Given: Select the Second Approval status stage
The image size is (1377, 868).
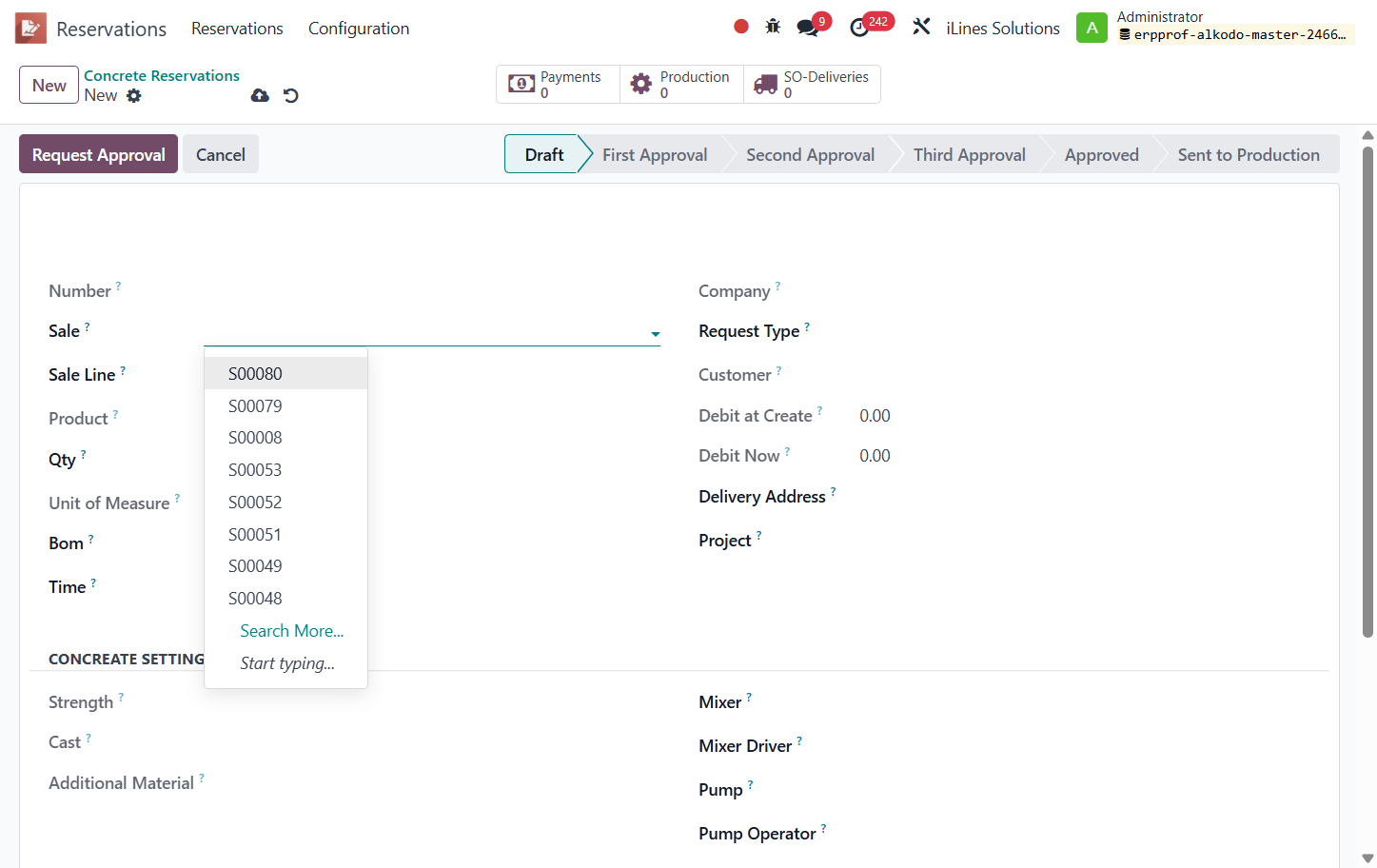Looking at the screenshot, I should [810, 154].
